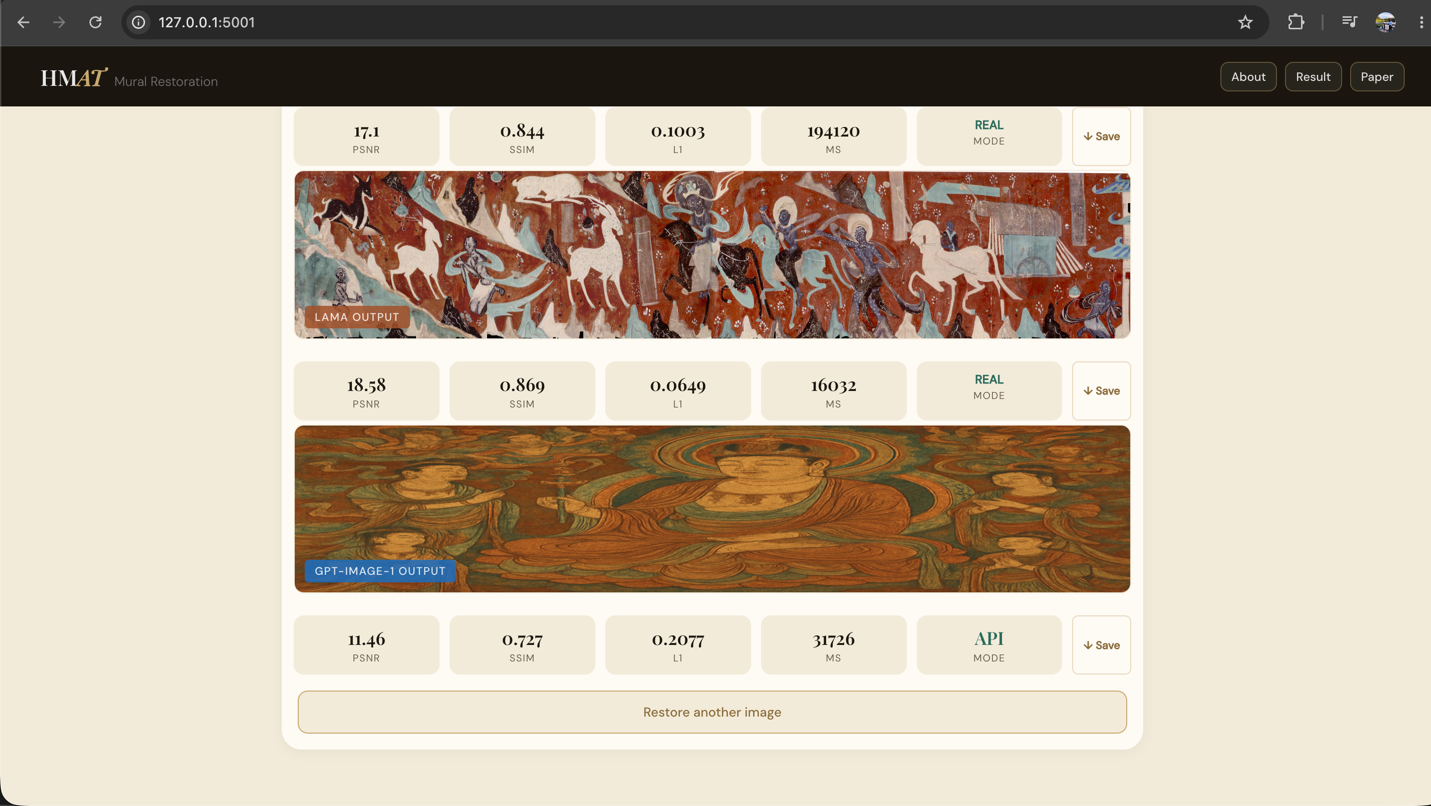Save the GPT-Image-1 output with PSNR 11.46
This screenshot has height=806, width=1431.
tap(1101, 645)
